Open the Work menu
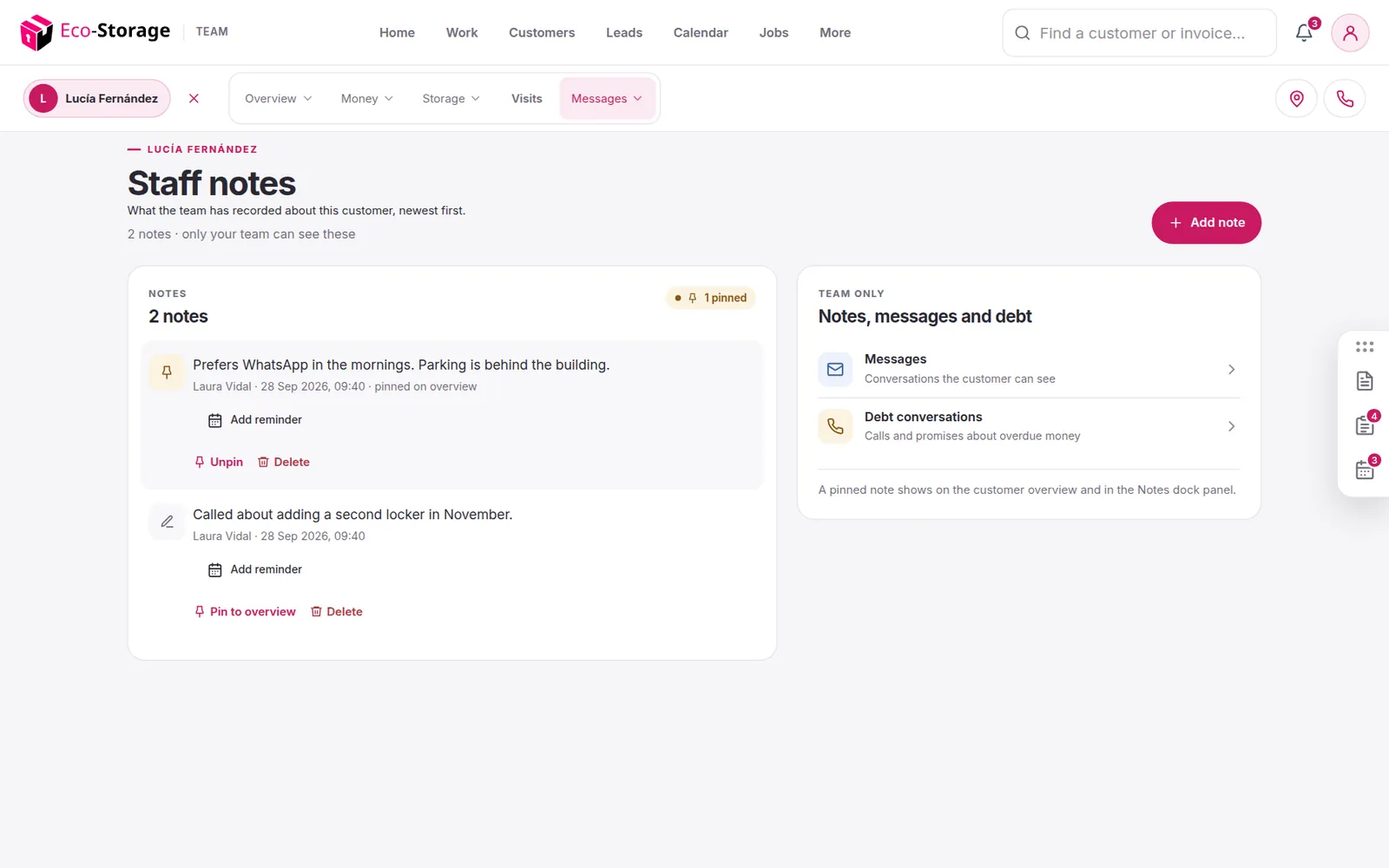The width and height of the screenshot is (1389, 868). coord(462,33)
